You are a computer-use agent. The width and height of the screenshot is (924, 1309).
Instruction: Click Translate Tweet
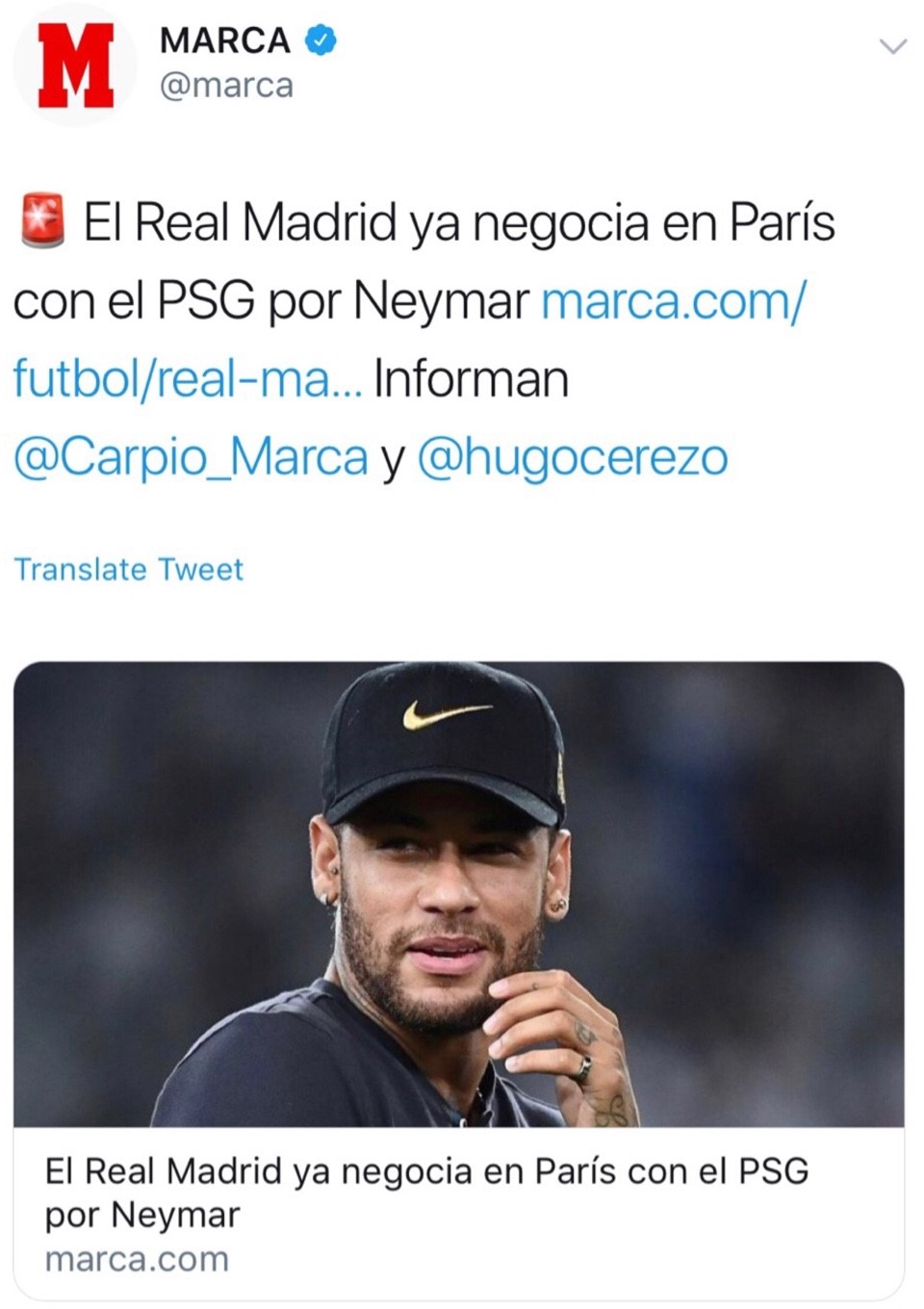click(x=128, y=569)
